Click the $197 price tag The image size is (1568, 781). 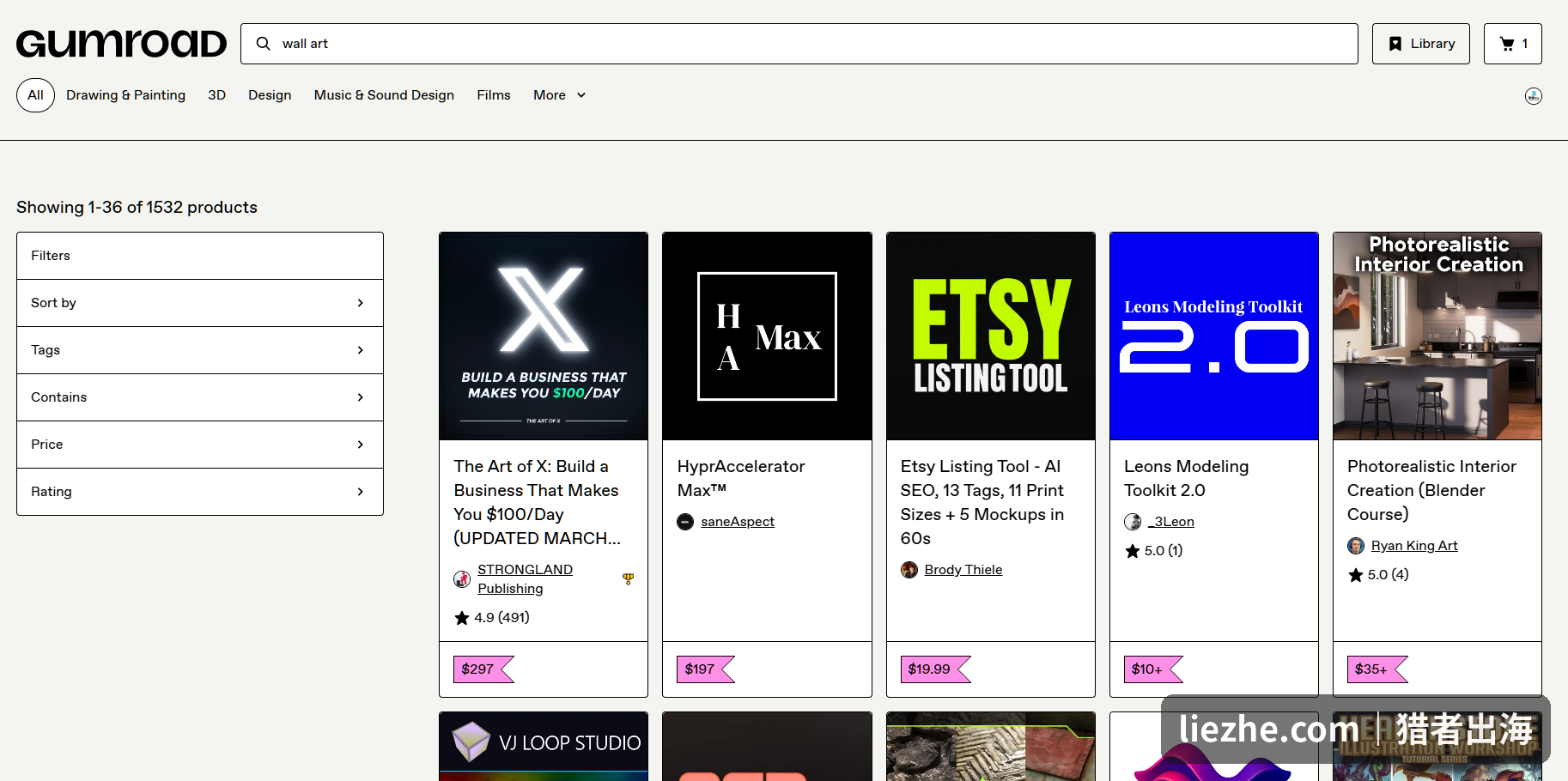(706, 669)
